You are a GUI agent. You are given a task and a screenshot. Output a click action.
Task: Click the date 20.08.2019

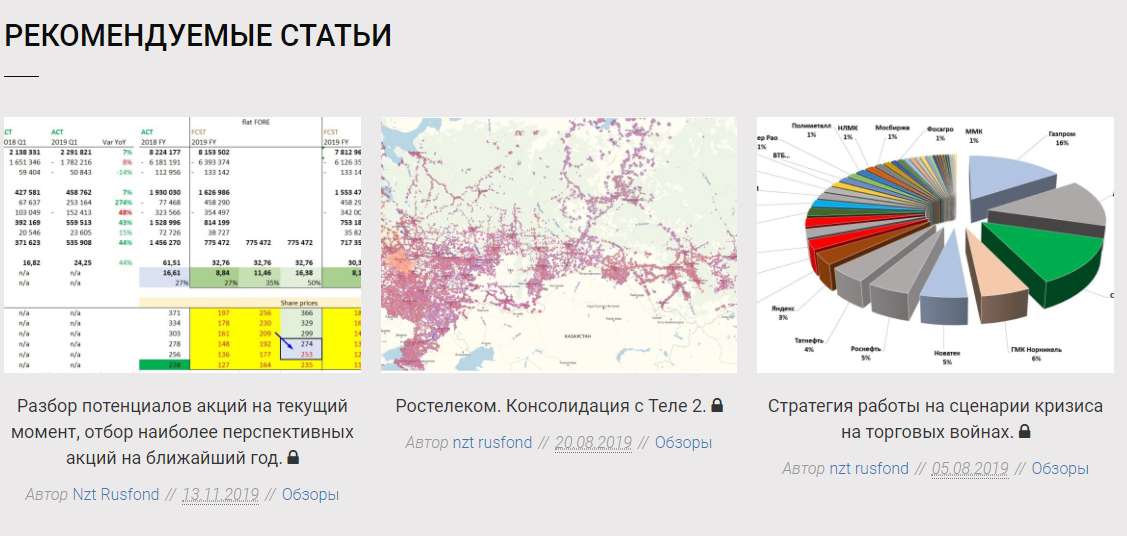[593, 442]
